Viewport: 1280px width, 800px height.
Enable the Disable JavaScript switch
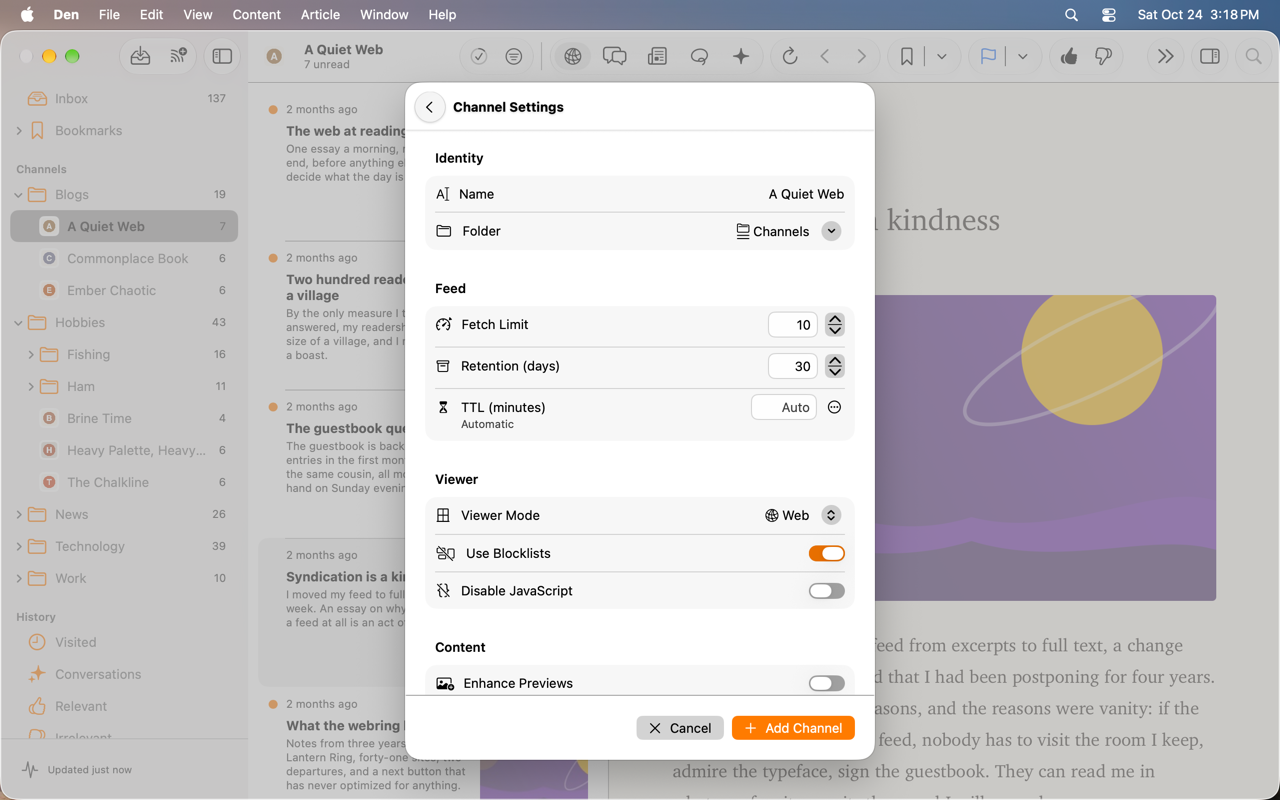(827, 591)
